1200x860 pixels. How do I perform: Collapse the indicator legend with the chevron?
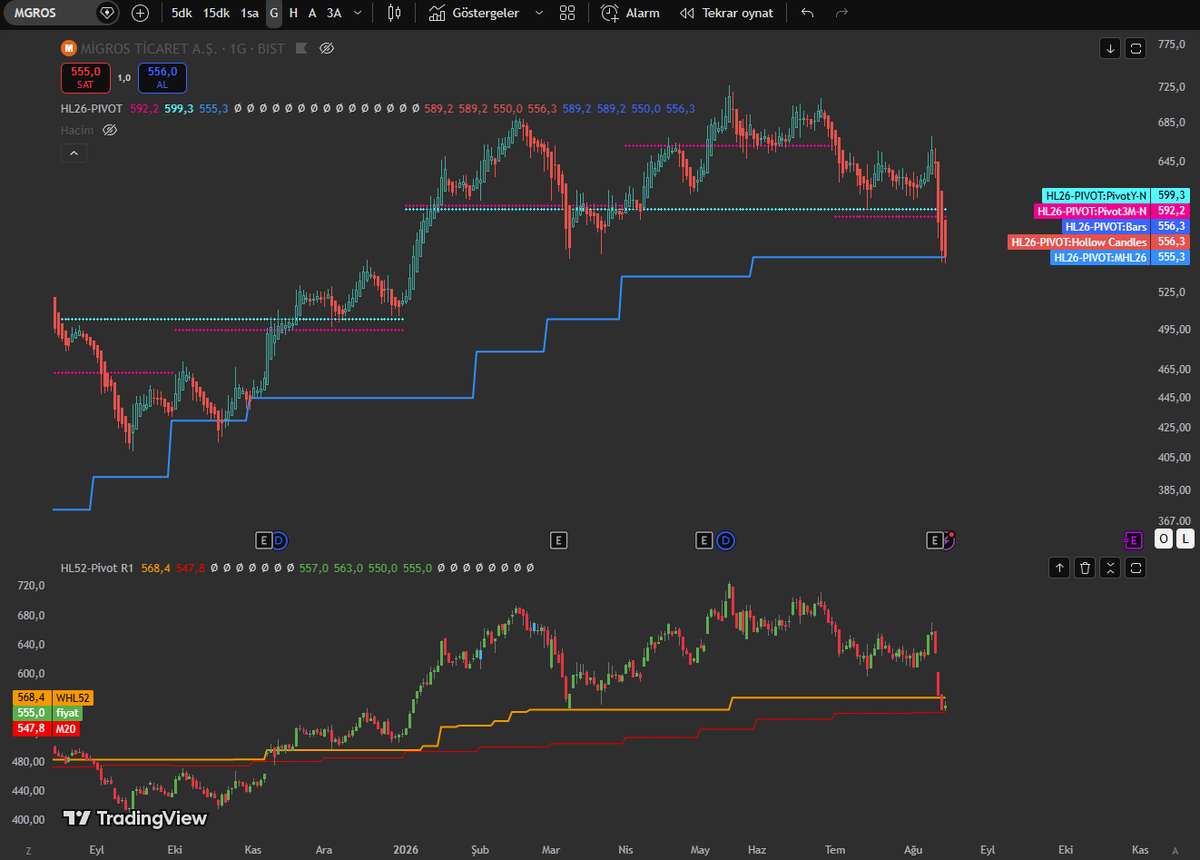pyautogui.click(x=72, y=153)
